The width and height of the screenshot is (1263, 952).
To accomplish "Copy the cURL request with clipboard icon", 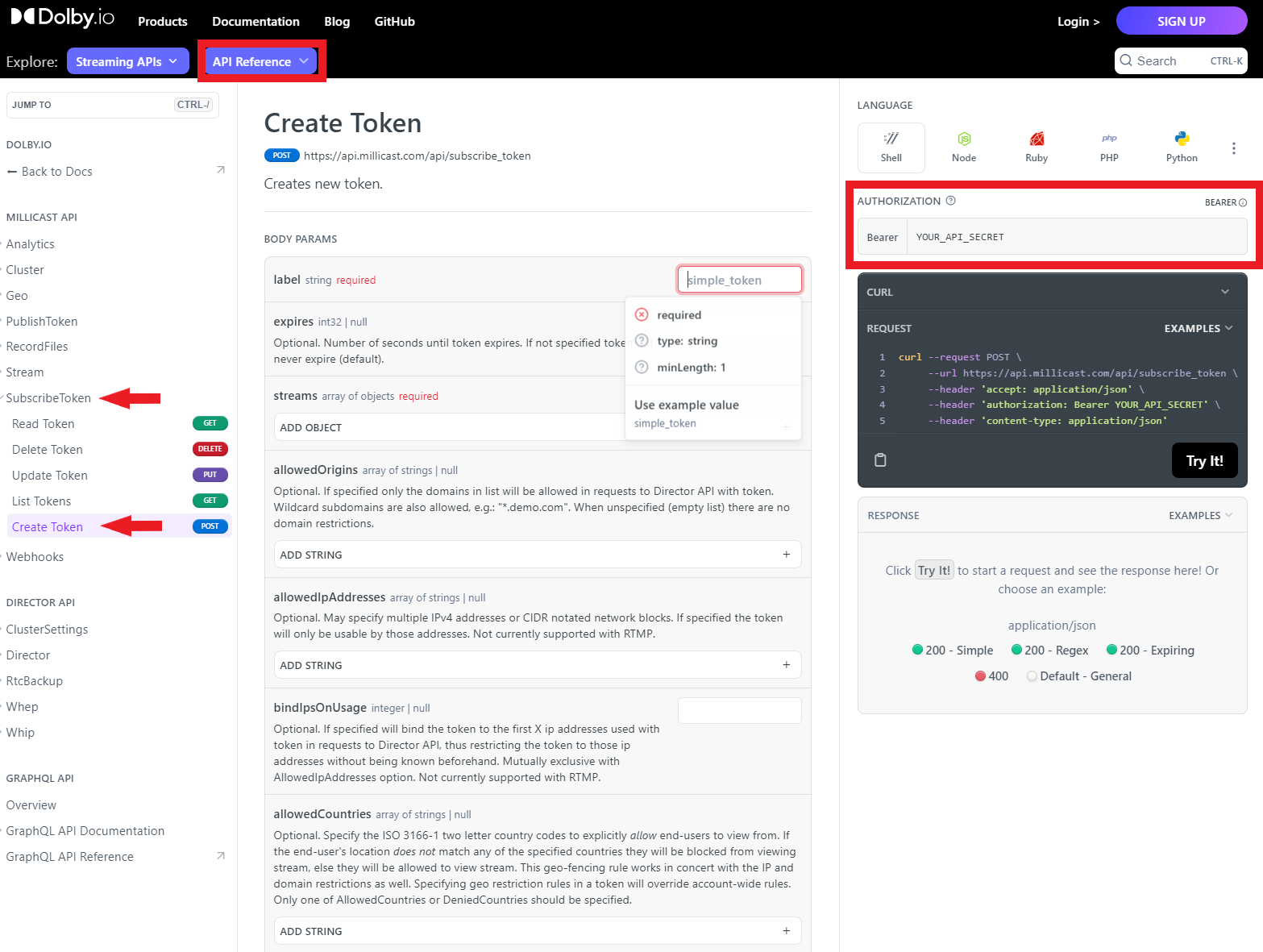I will (x=880, y=459).
